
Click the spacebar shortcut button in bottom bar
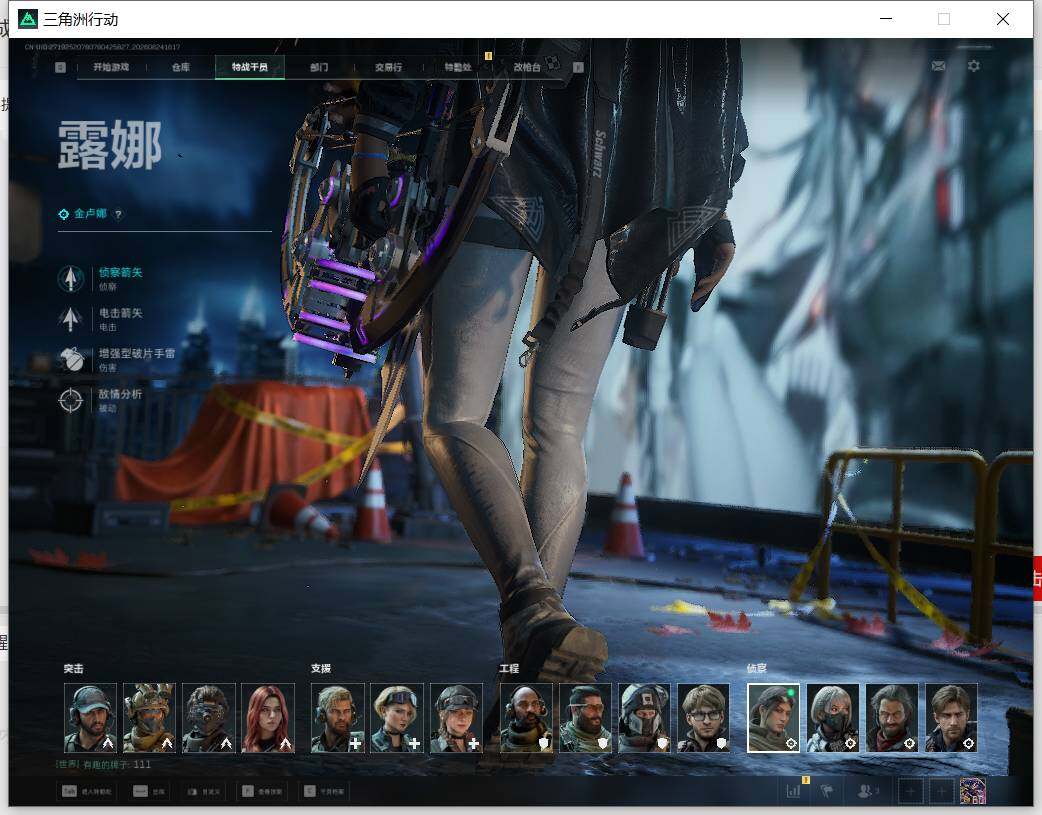[149, 791]
